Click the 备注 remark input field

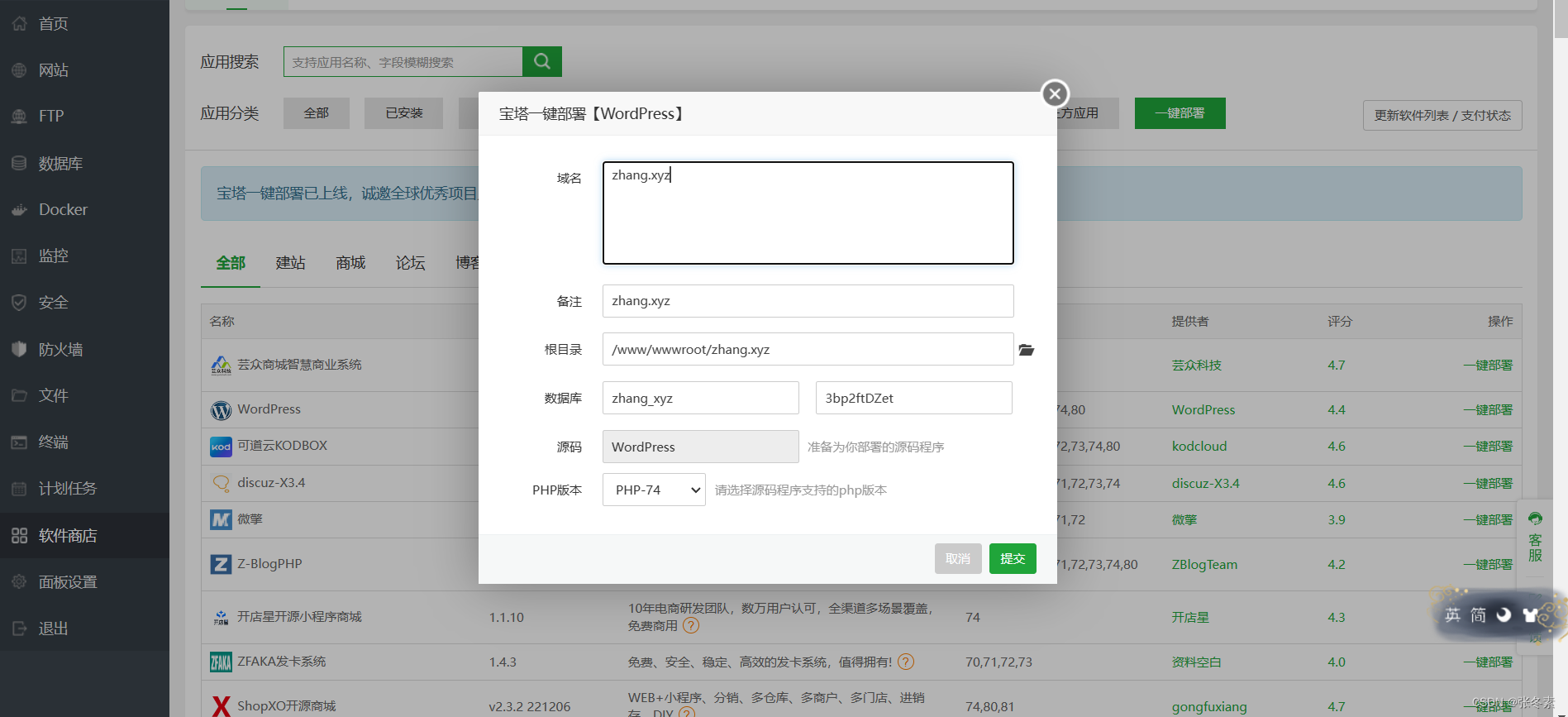[808, 301]
